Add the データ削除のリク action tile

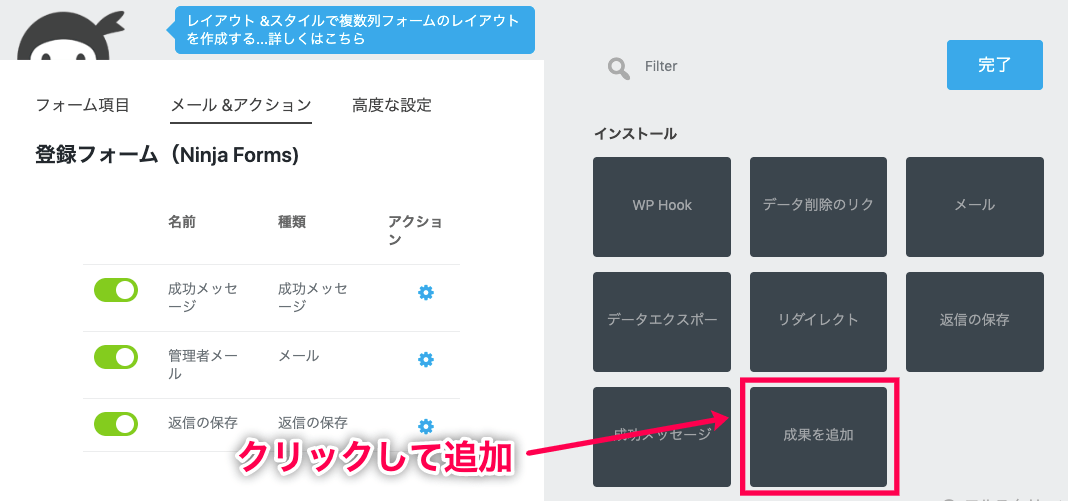pos(818,207)
